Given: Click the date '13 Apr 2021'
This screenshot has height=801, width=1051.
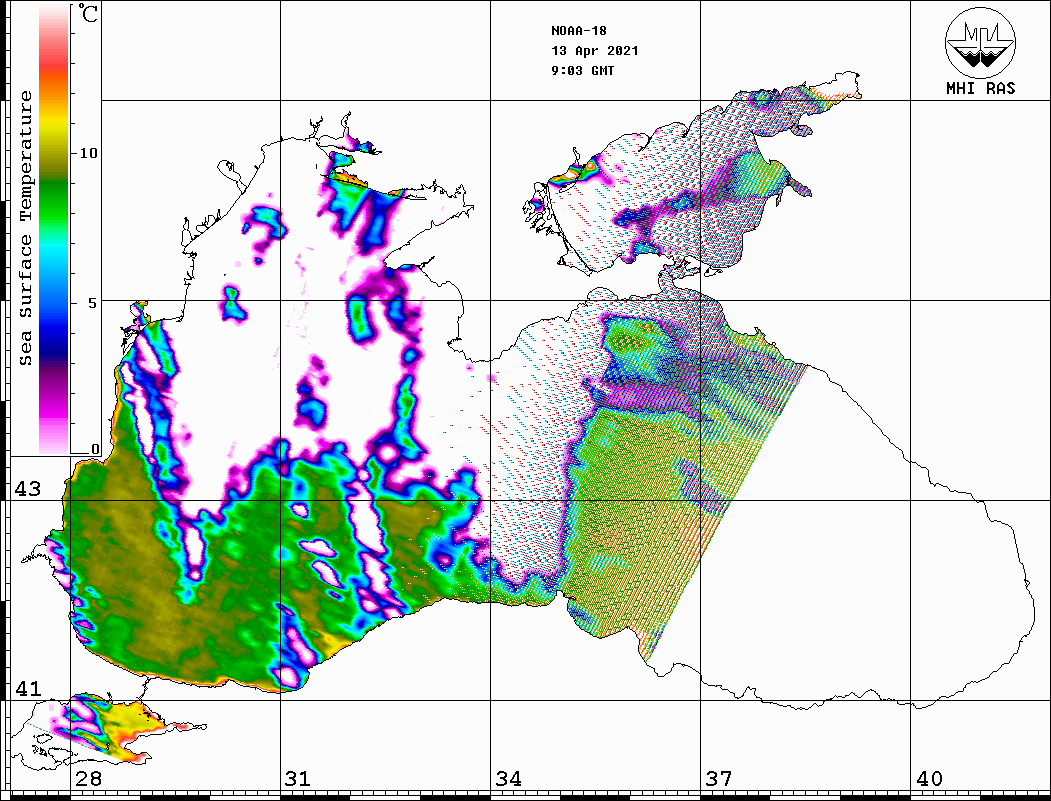Looking at the screenshot, I should click(595, 51).
